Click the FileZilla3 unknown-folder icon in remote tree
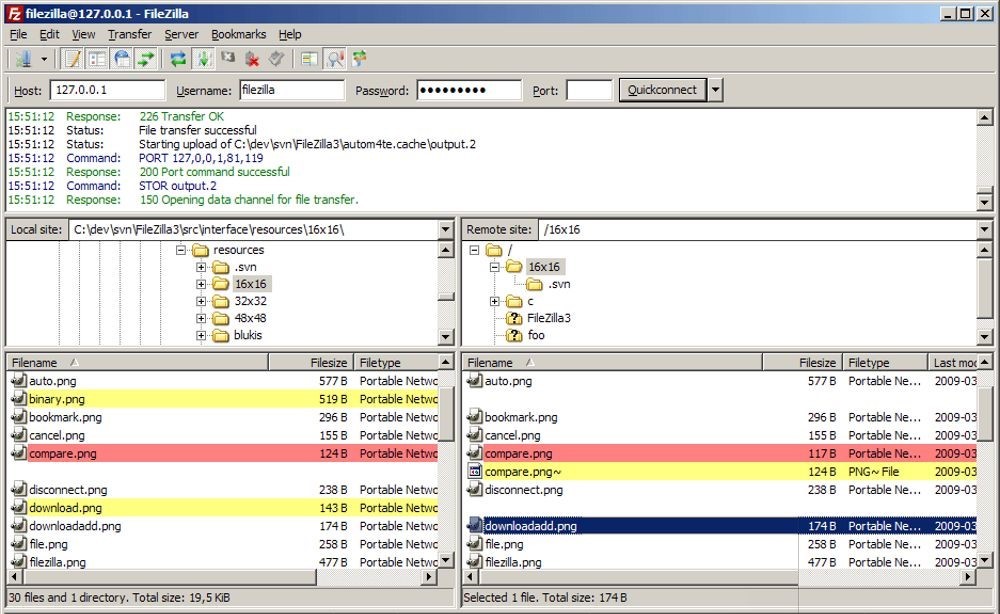This screenshot has width=1000, height=614. [514, 318]
